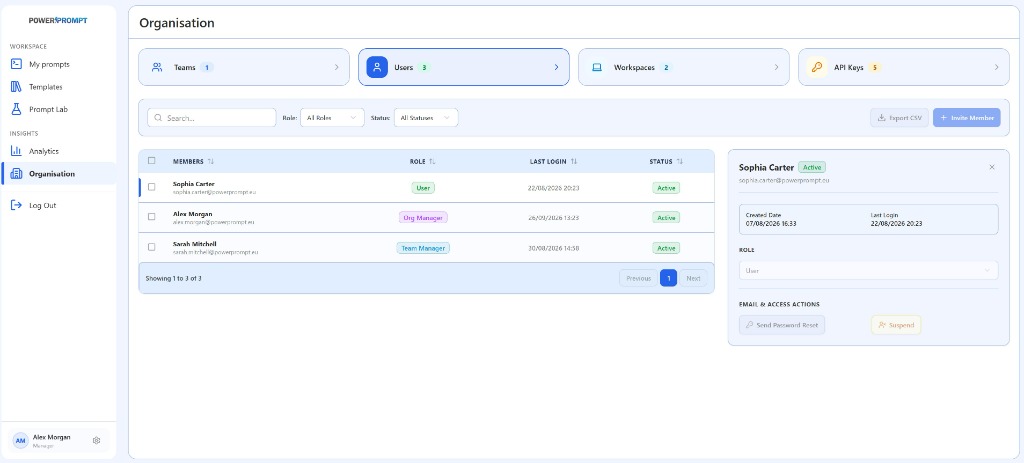Close the Sophia Carter detail panel
Image resolution: width=1024 pixels, height=463 pixels.
click(x=992, y=167)
